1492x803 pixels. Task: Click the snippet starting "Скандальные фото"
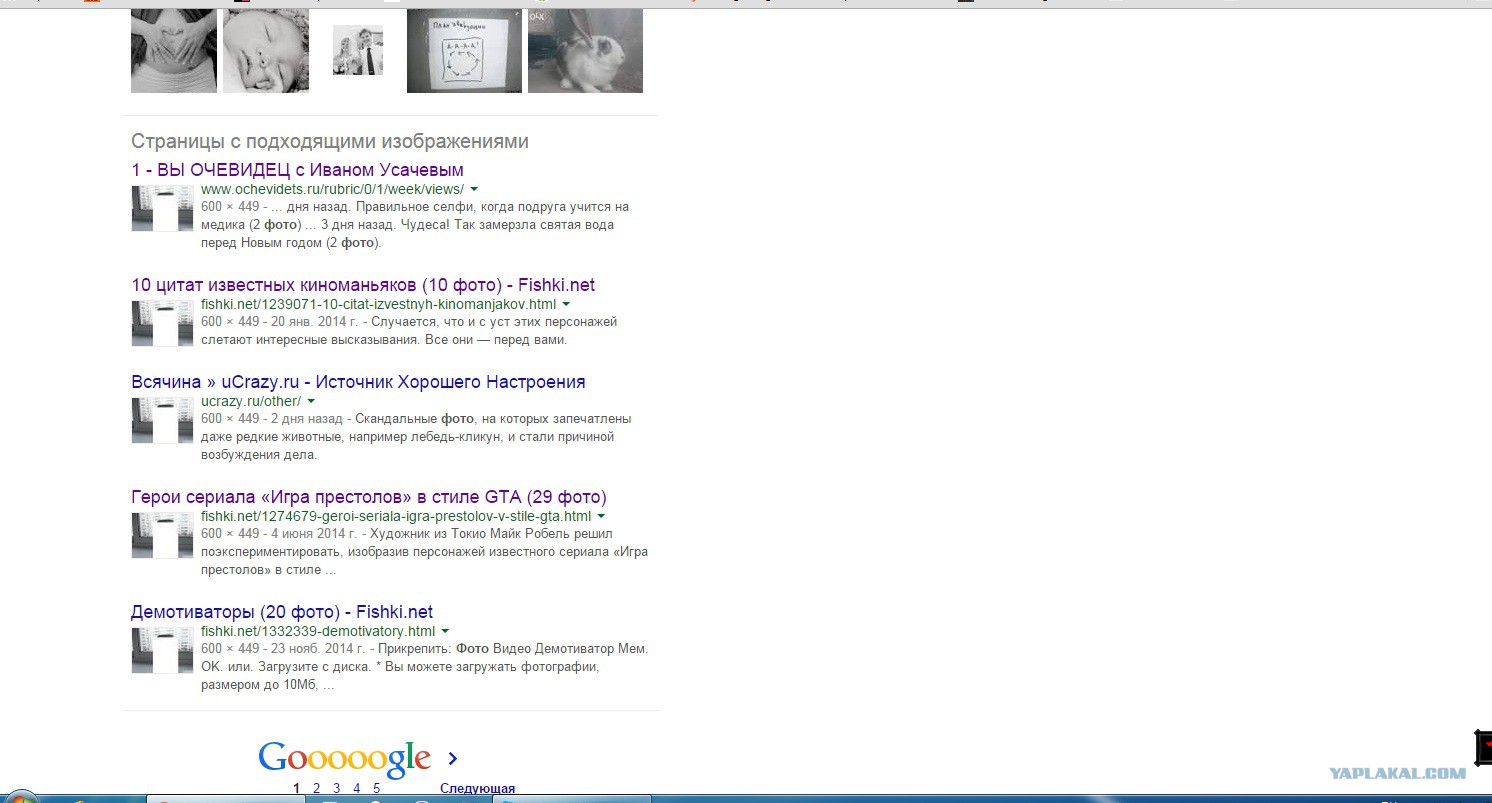416,437
